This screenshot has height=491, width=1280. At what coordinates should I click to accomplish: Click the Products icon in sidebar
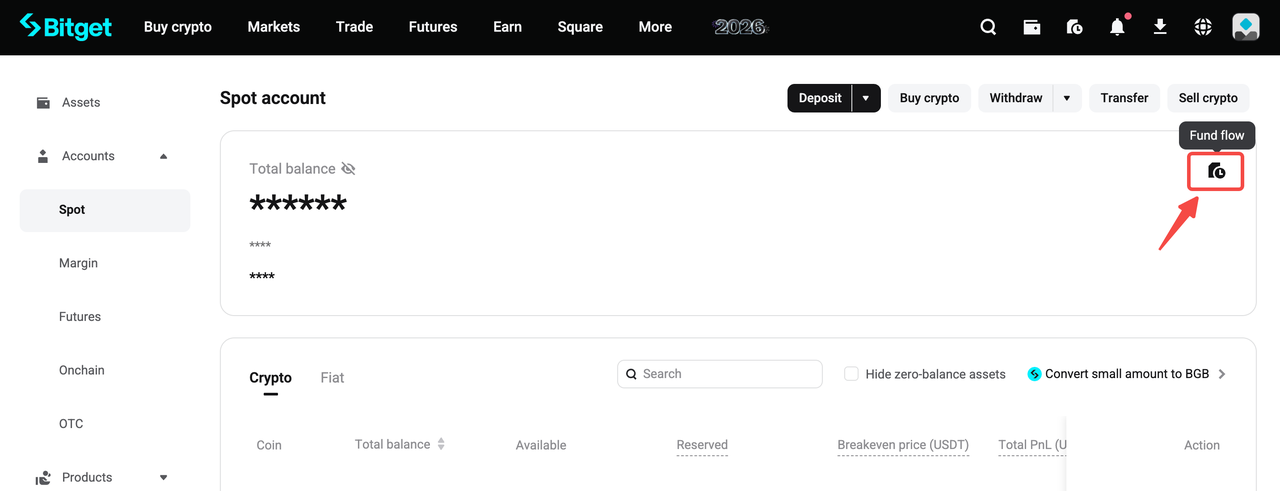pyautogui.click(x=43, y=478)
